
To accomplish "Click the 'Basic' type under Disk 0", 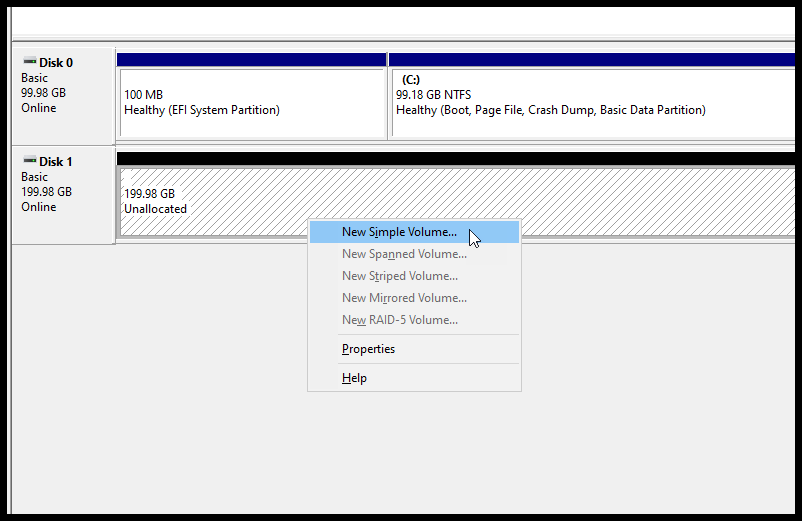I will pyautogui.click(x=34, y=78).
